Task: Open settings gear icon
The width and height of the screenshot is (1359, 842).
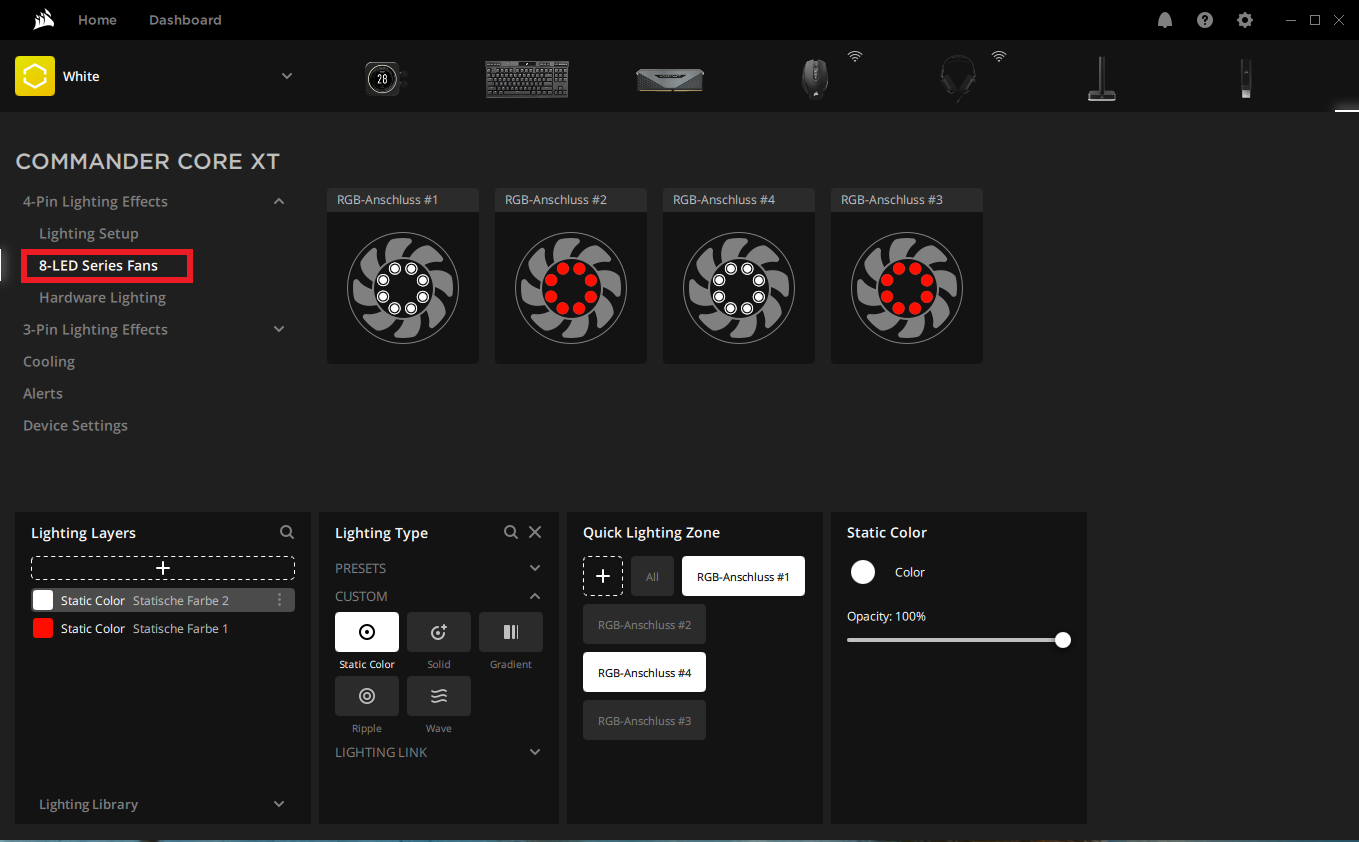Action: tap(1245, 20)
